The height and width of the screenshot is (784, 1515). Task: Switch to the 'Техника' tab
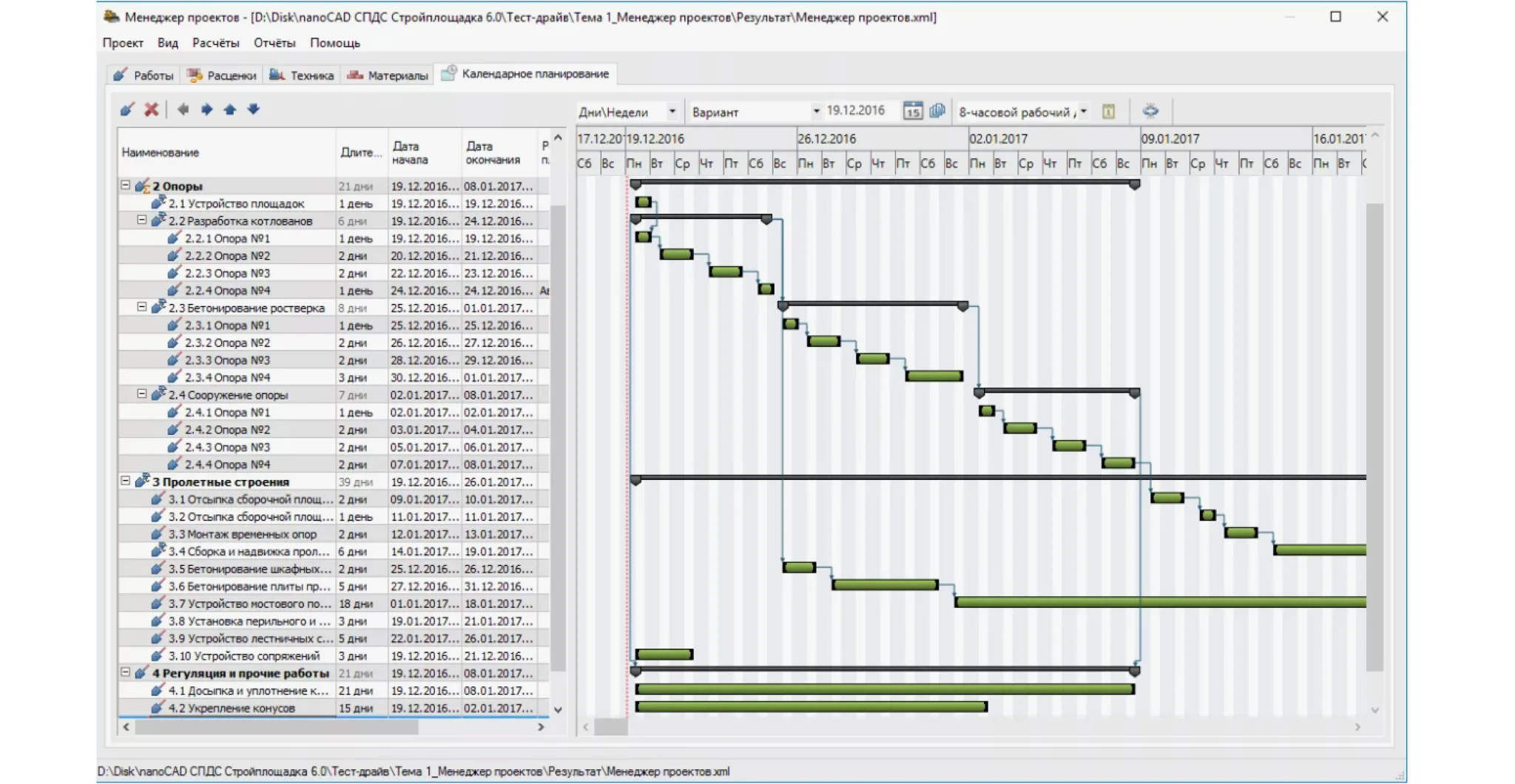tap(303, 75)
